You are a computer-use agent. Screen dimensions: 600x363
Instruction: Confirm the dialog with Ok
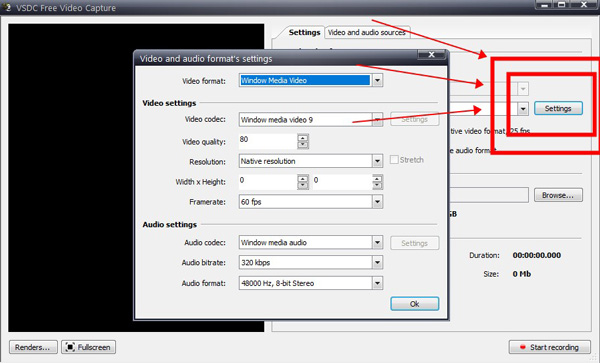click(x=414, y=304)
